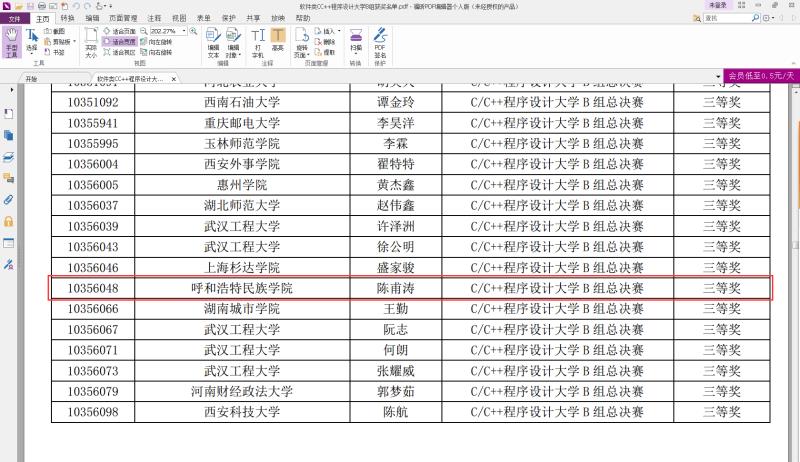Open the attachments paperclip panel in sidebar
Viewport: 800px width, 462px height.
coord(9,199)
